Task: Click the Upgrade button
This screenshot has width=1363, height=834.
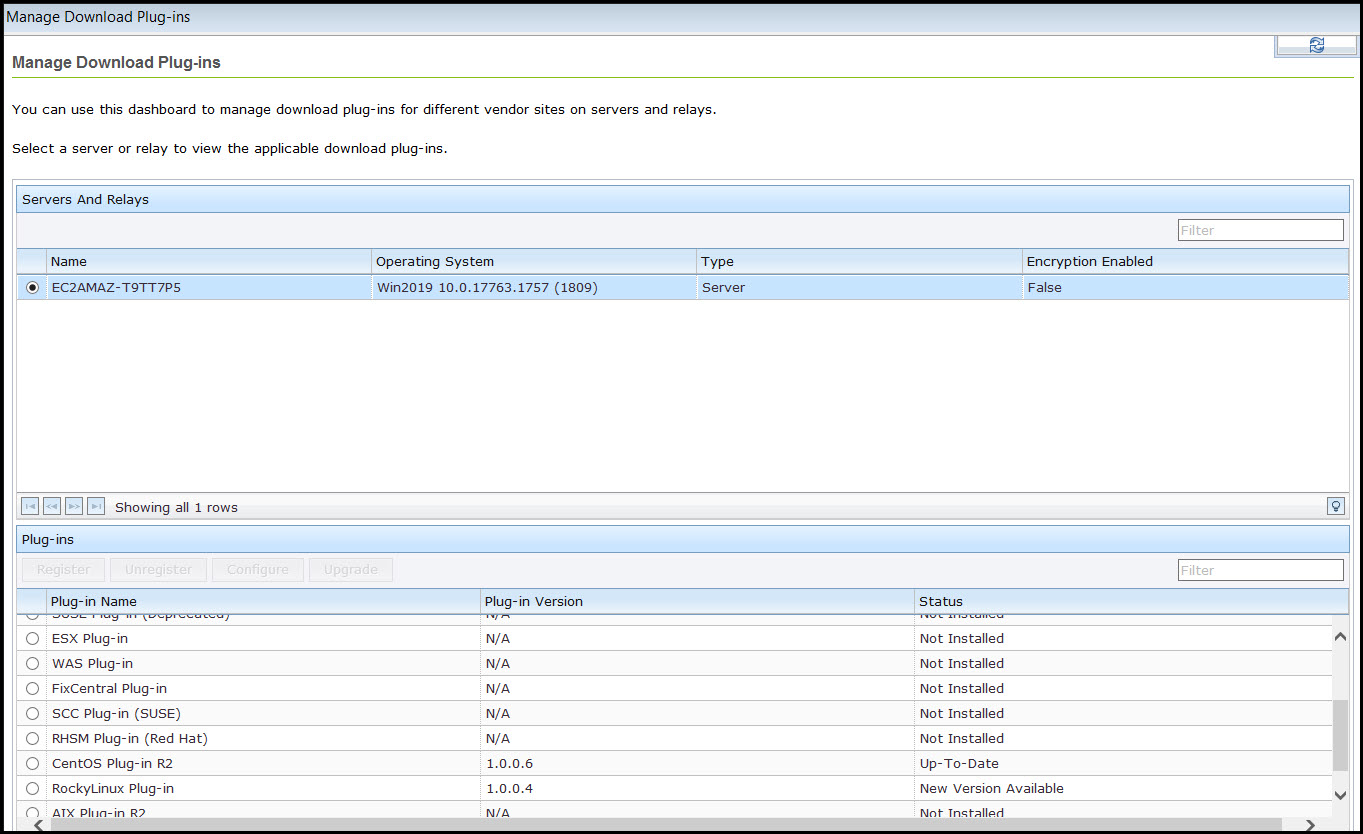Action: (x=351, y=570)
